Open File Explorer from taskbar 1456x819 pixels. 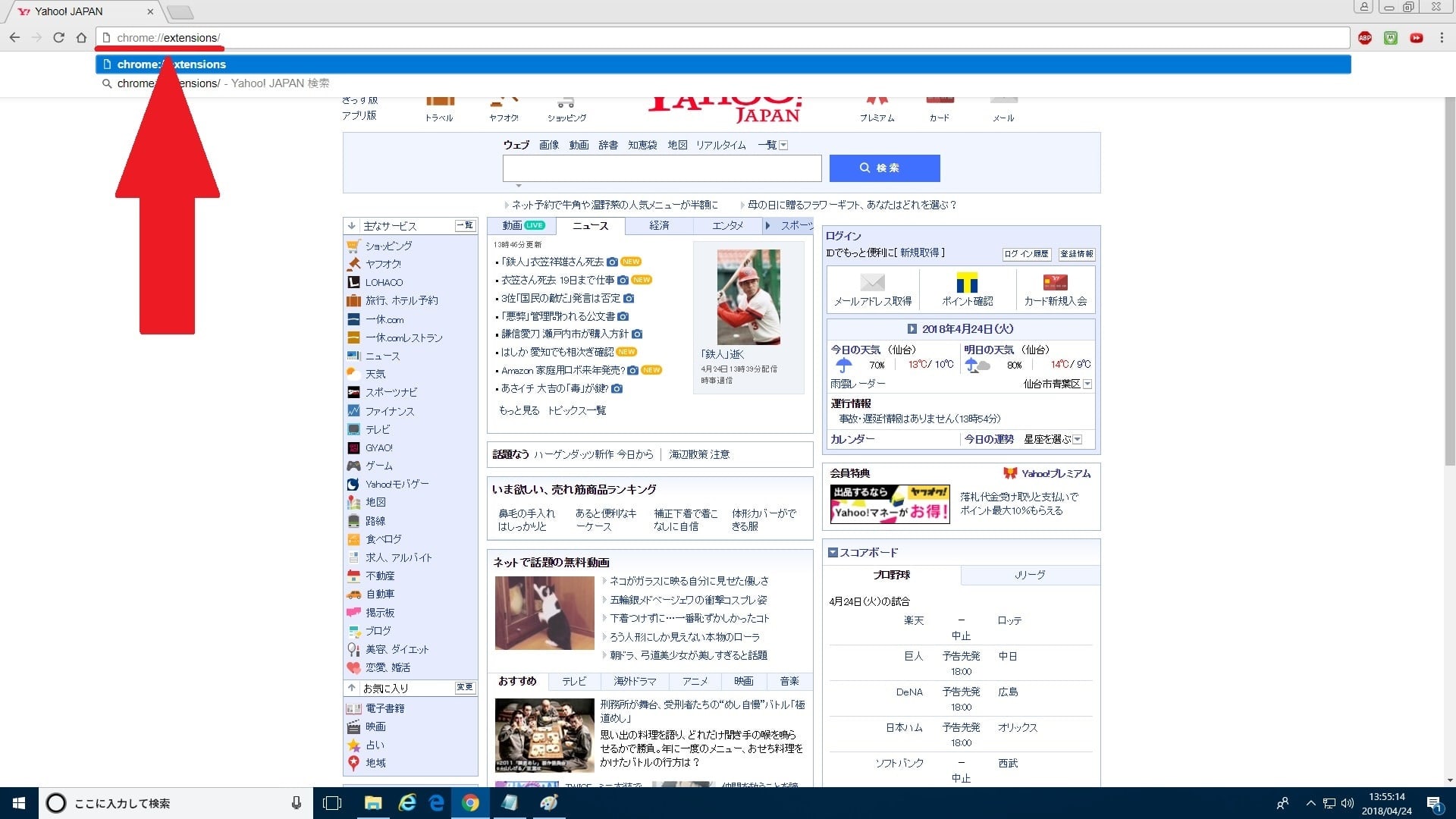point(373,803)
